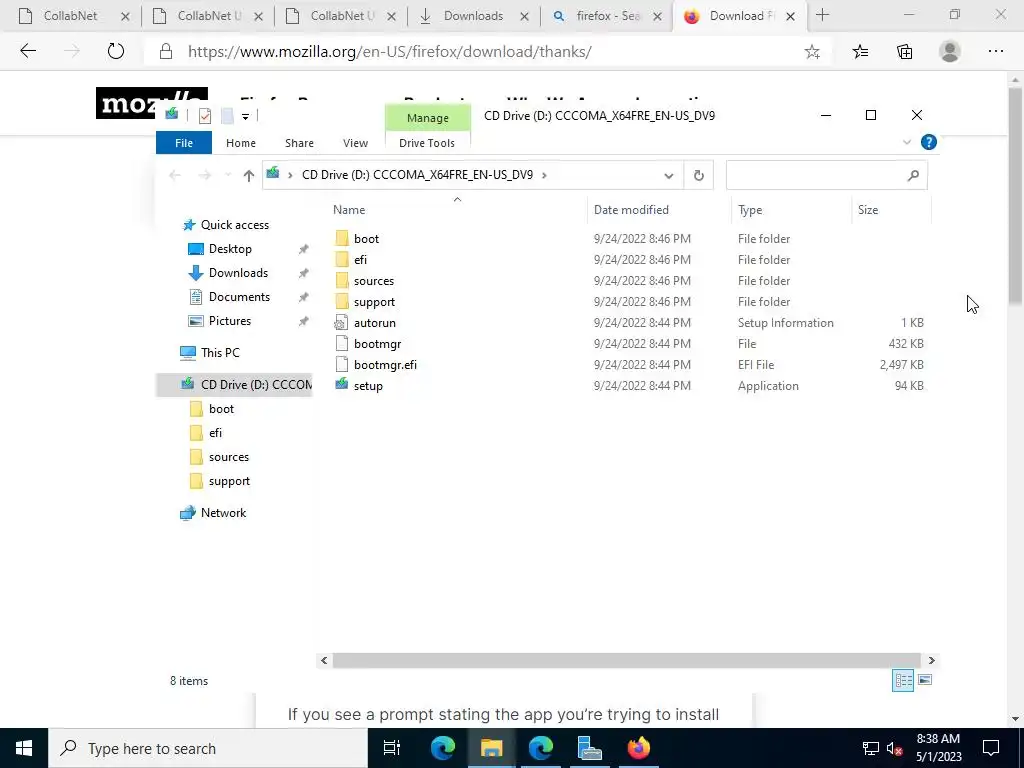
Task: Open address bar history dropdown
Action: 669,176
